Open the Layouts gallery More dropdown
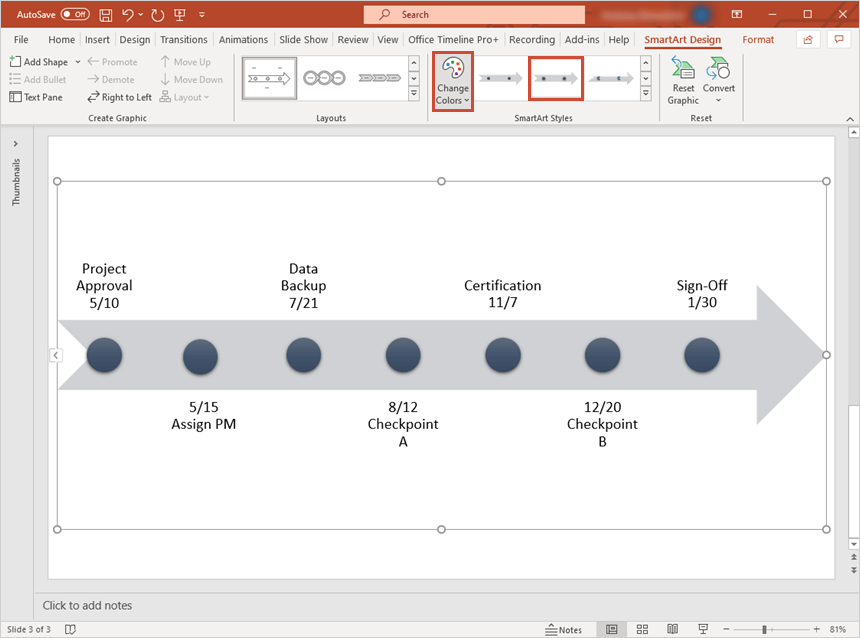Viewport: 860px width, 638px height. pos(414,94)
